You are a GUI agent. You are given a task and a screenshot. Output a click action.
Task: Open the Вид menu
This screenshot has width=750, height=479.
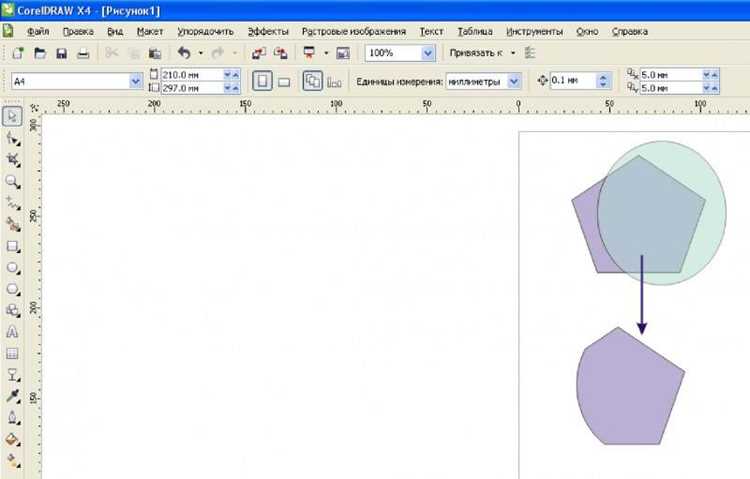pyautogui.click(x=115, y=32)
